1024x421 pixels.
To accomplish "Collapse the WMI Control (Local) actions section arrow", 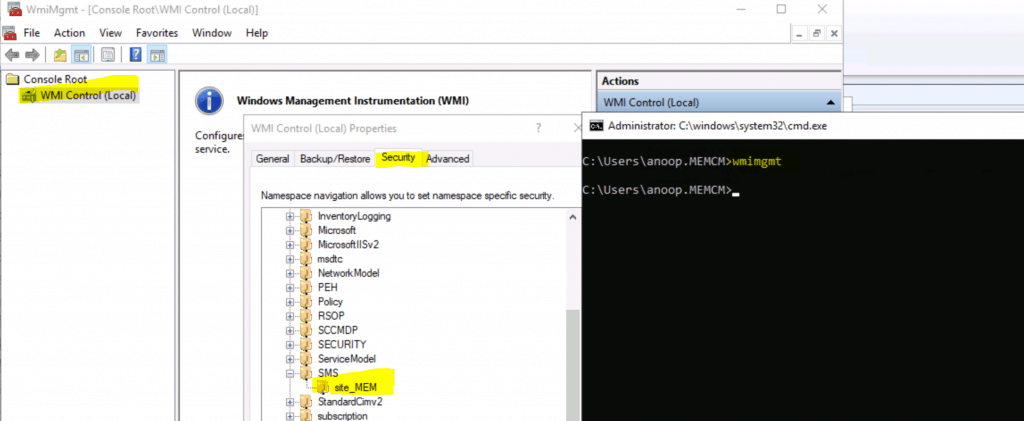I will tap(830, 102).
